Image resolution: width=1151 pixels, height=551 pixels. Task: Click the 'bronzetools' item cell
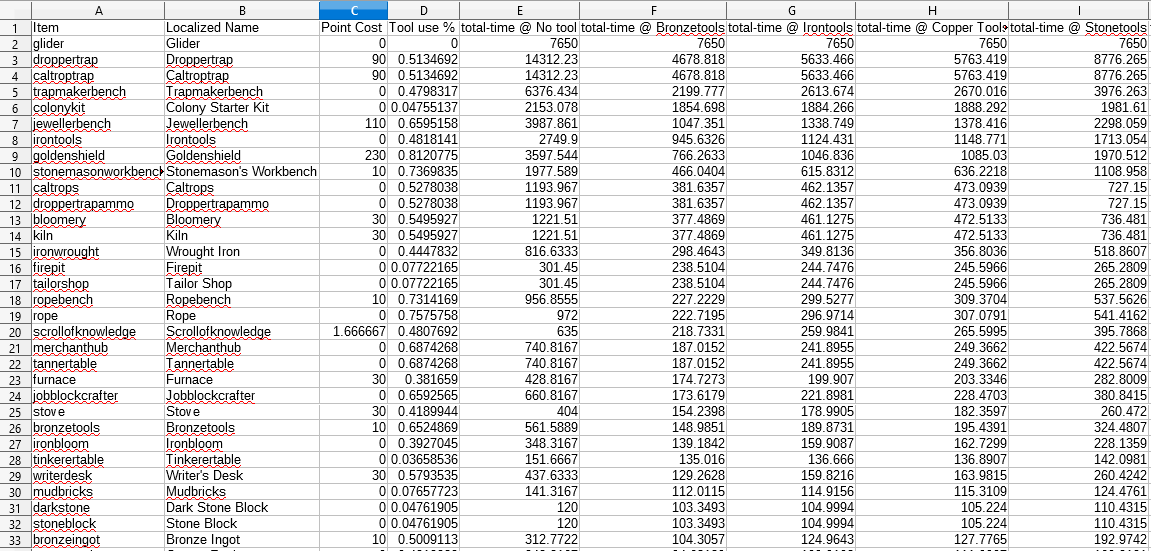point(98,428)
